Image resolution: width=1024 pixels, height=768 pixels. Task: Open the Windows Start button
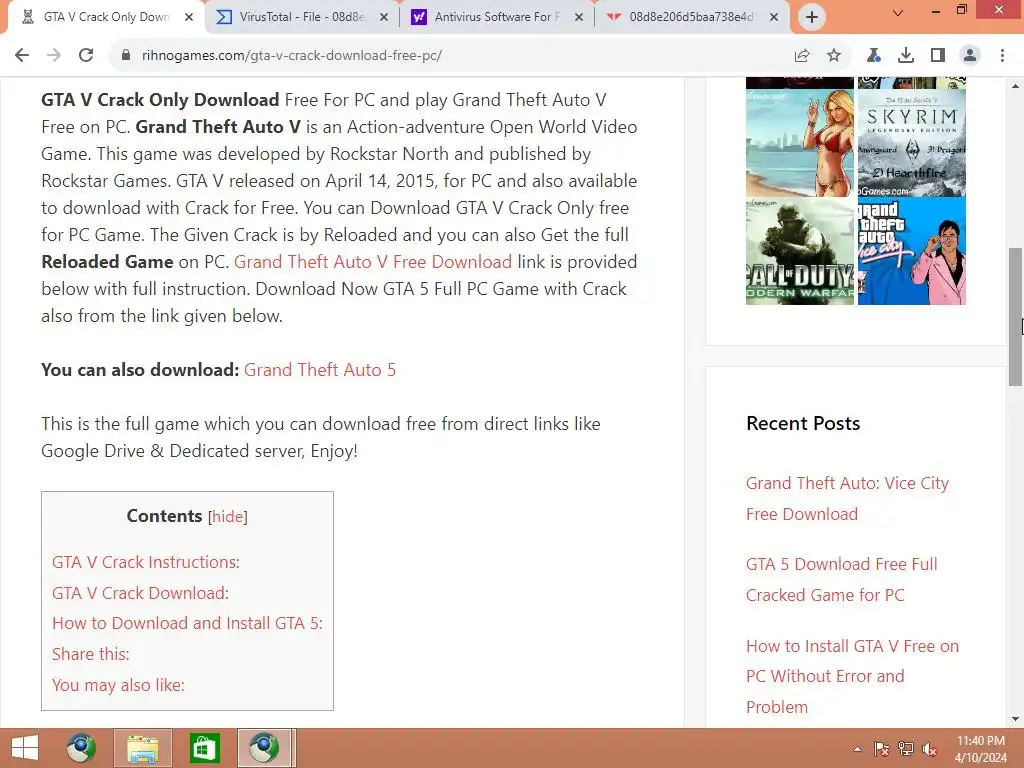(25, 748)
